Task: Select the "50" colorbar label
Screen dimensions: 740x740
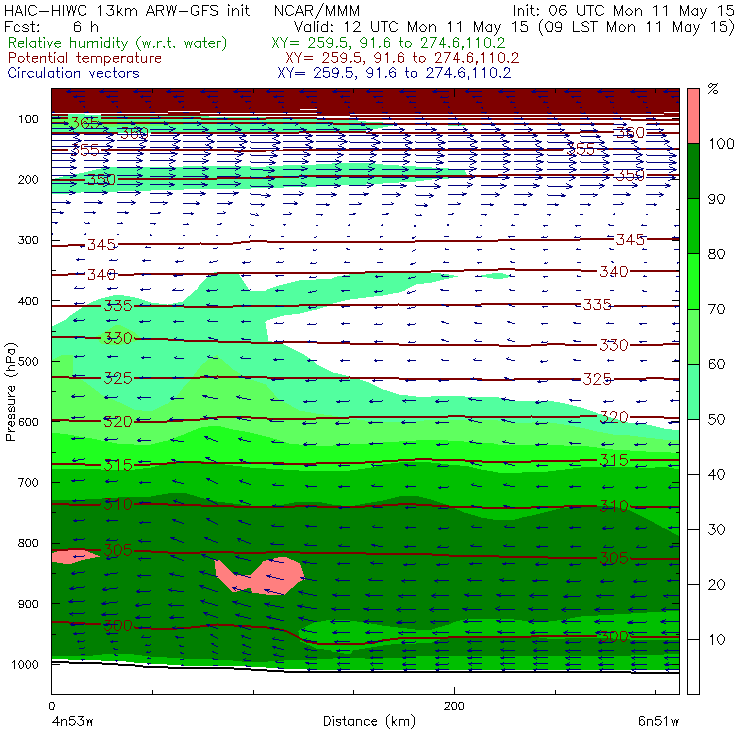Action: click(716, 419)
